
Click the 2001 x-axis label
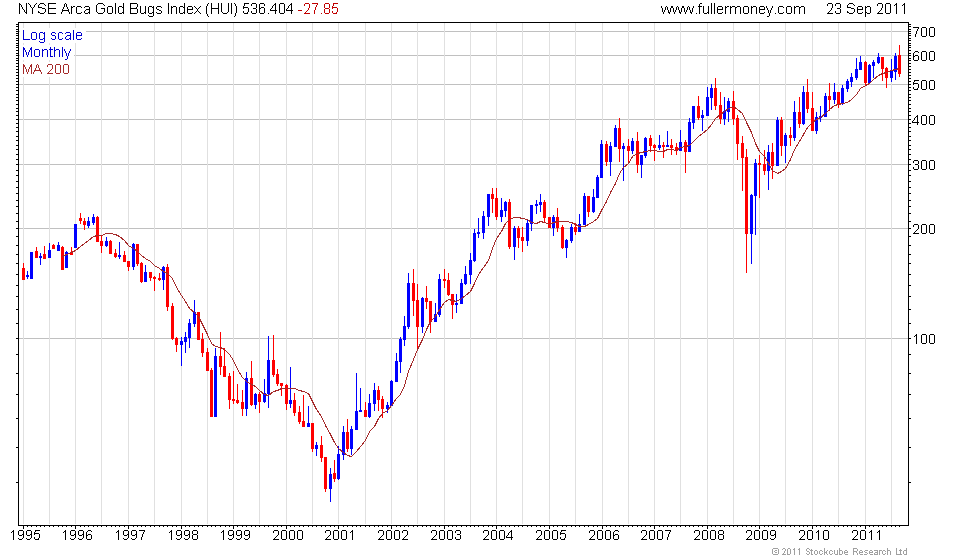tap(340, 536)
